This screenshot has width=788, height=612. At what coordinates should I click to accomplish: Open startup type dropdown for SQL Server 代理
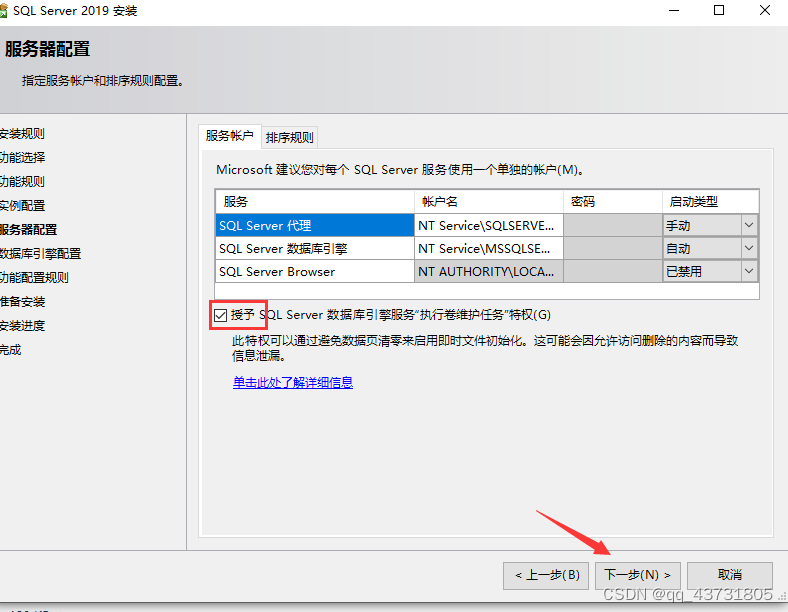click(748, 225)
